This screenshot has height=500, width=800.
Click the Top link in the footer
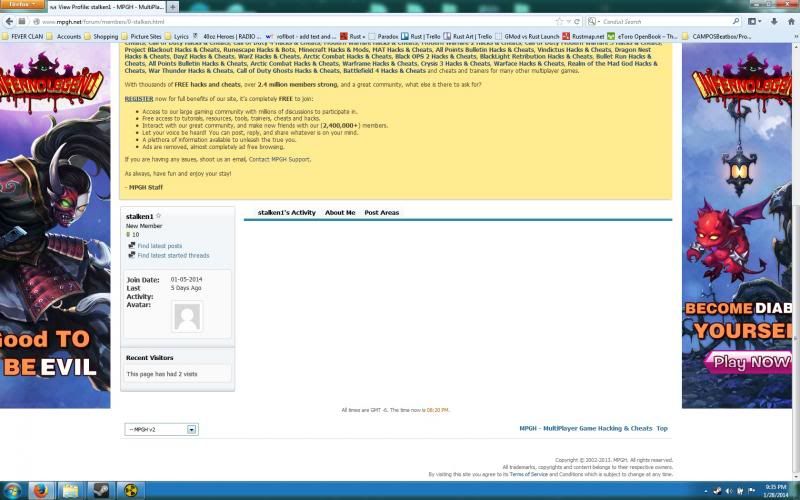click(x=662, y=428)
